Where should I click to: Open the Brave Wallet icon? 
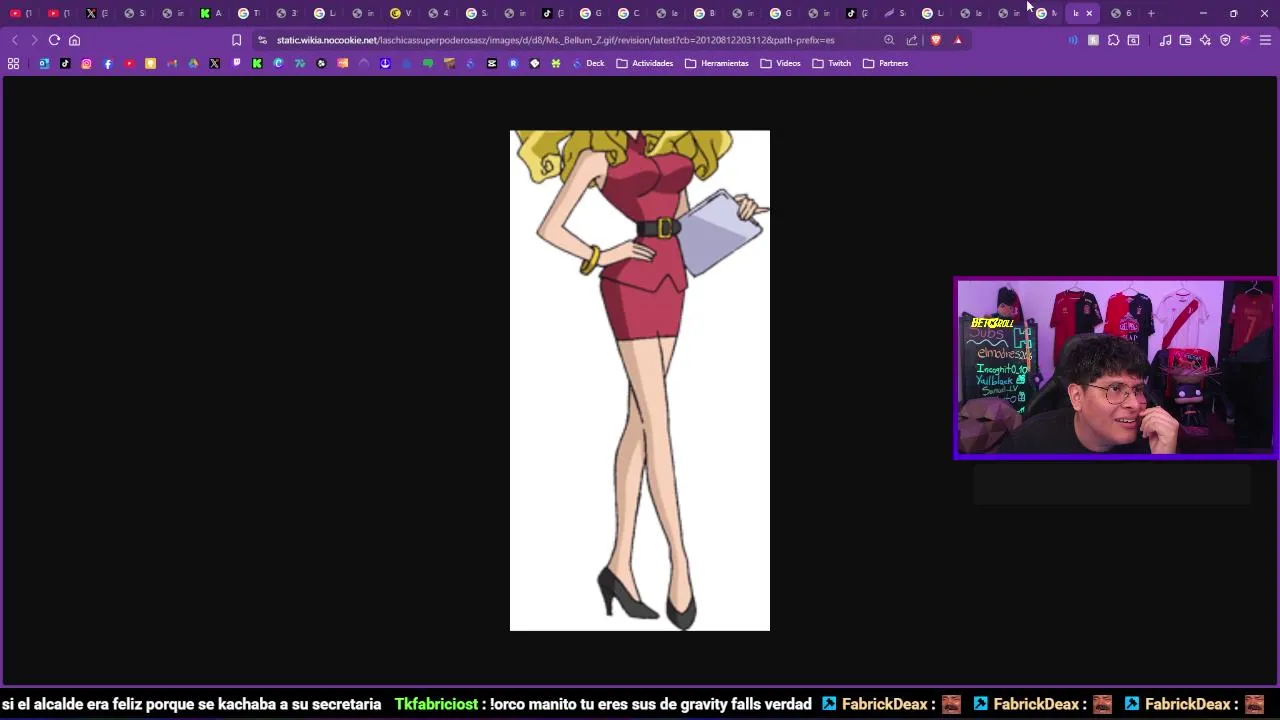tap(1185, 40)
